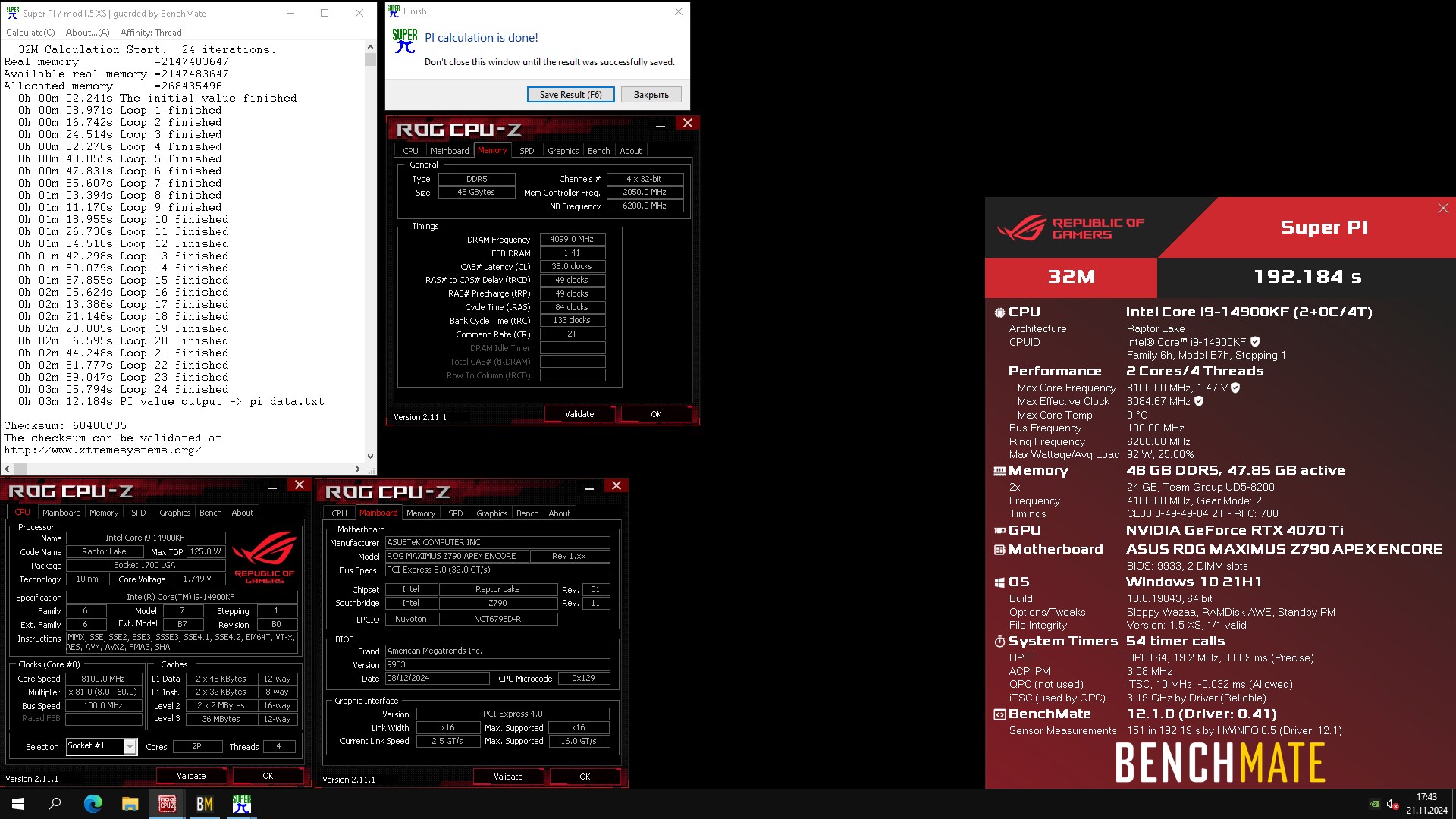Screen dimensions: 1456x819
Task: Click the OS Windows icon in BenchMate
Action: coord(999,582)
